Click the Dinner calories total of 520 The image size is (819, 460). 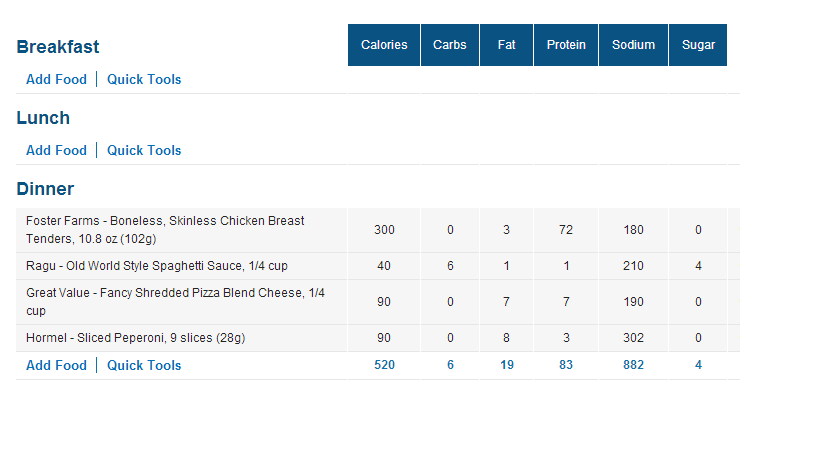(384, 365)
